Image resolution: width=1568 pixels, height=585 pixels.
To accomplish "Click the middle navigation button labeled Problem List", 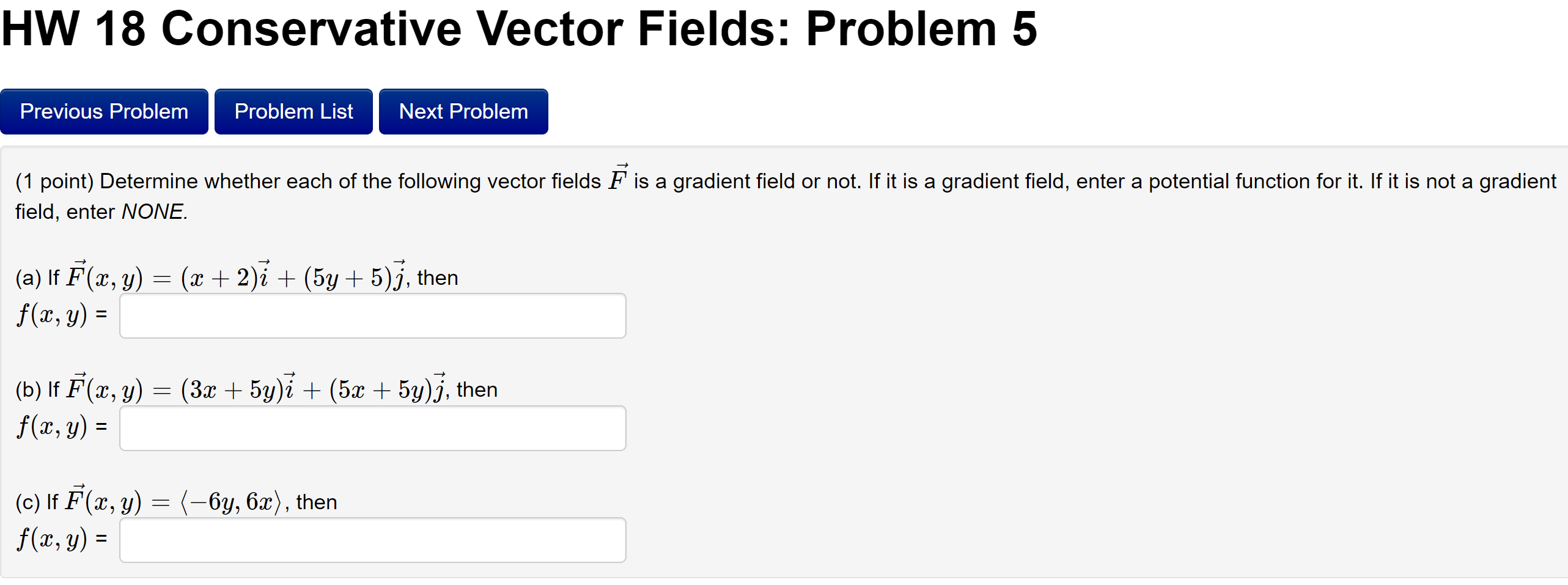I will 293,111.
